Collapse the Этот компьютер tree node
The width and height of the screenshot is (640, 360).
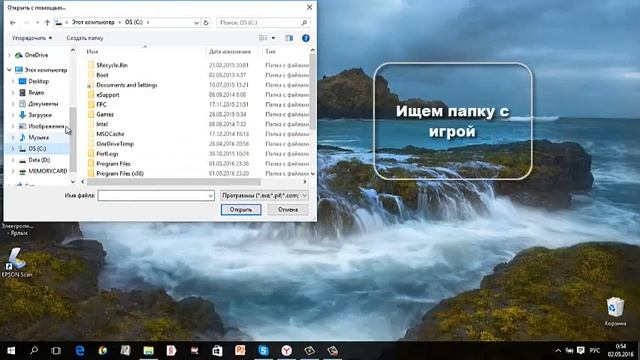pyautogui.click(x=9, y=70)
